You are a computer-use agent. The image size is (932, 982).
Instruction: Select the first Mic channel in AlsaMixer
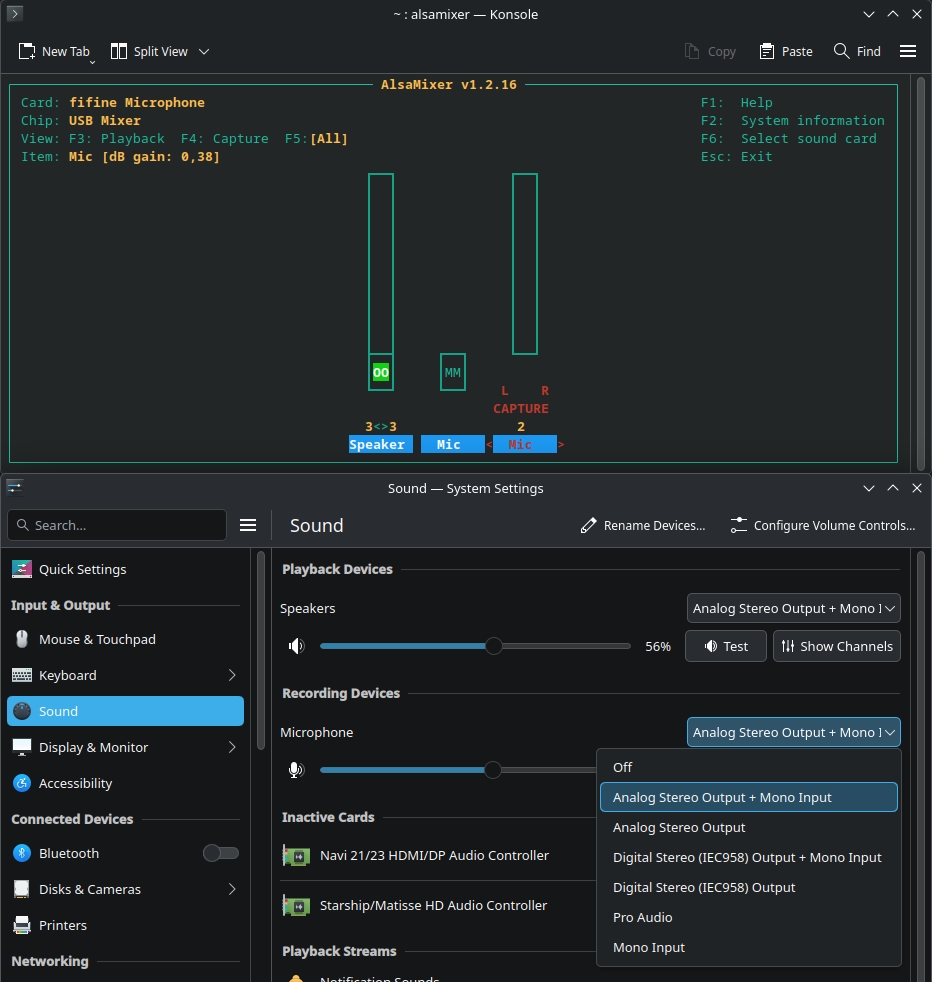452,444
